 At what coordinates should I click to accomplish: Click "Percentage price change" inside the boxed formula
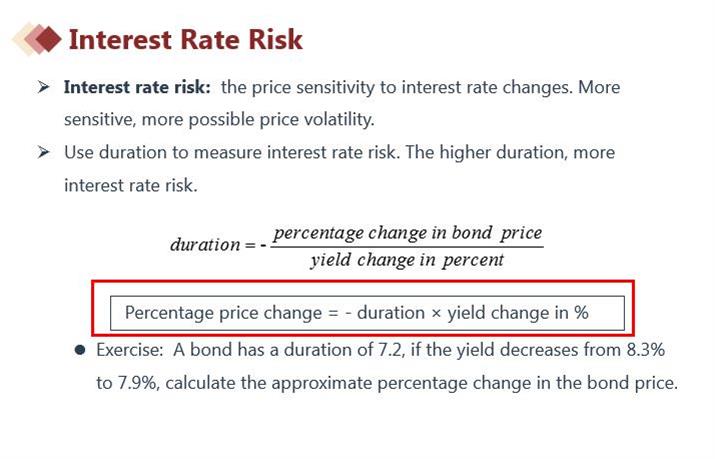(x=219, y=313)
